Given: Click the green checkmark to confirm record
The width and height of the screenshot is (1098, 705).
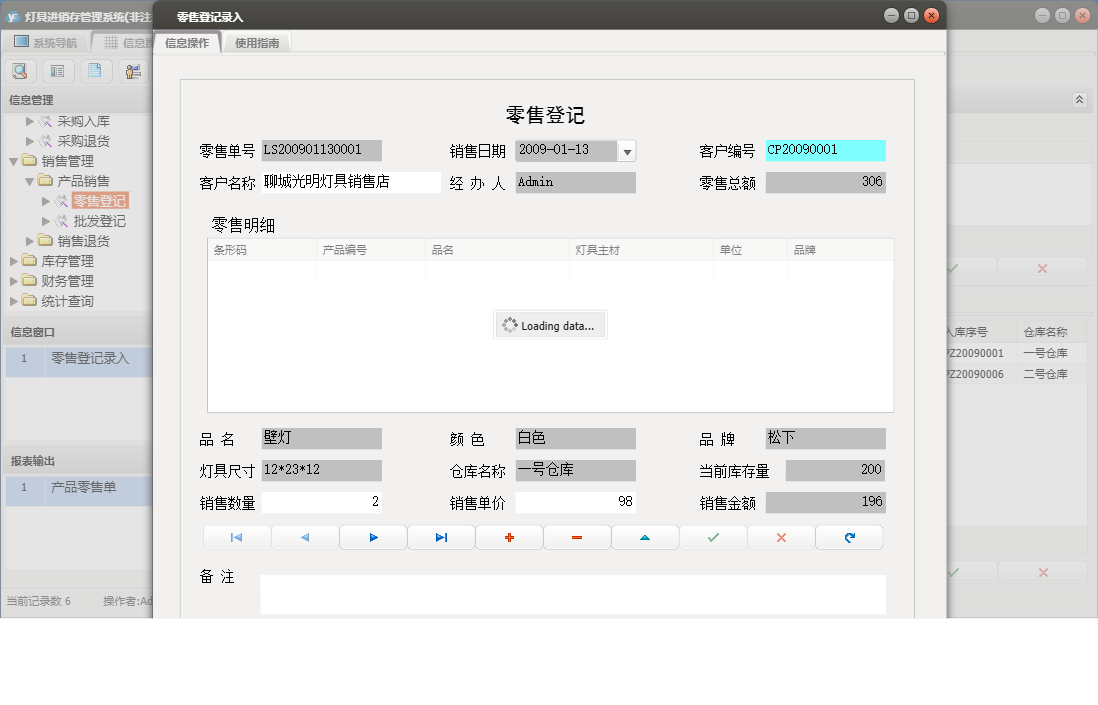Looking at the screenshot, I should [x=713, y=537].
